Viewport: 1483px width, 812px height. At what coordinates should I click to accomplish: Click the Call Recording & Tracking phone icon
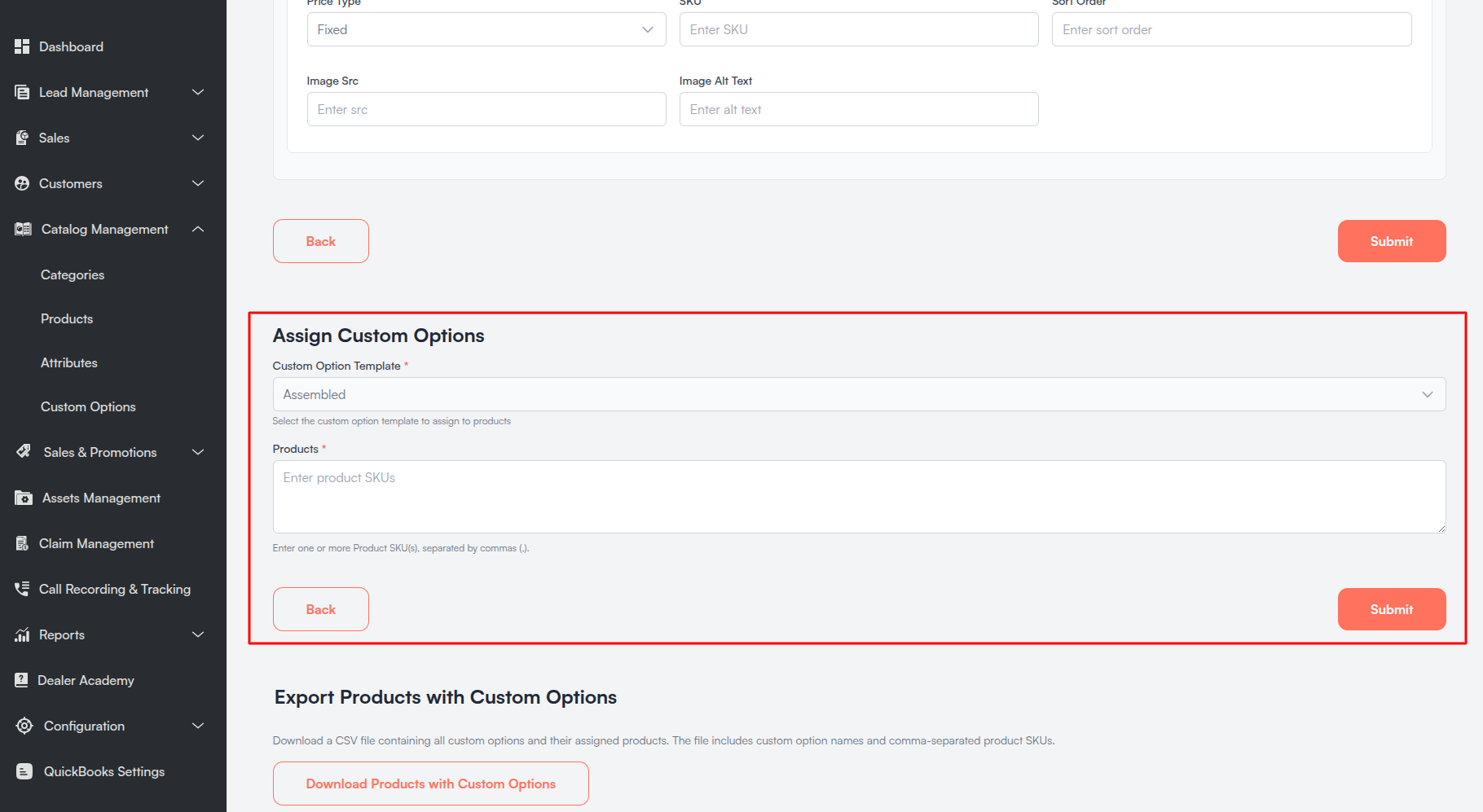pos(22,589)
